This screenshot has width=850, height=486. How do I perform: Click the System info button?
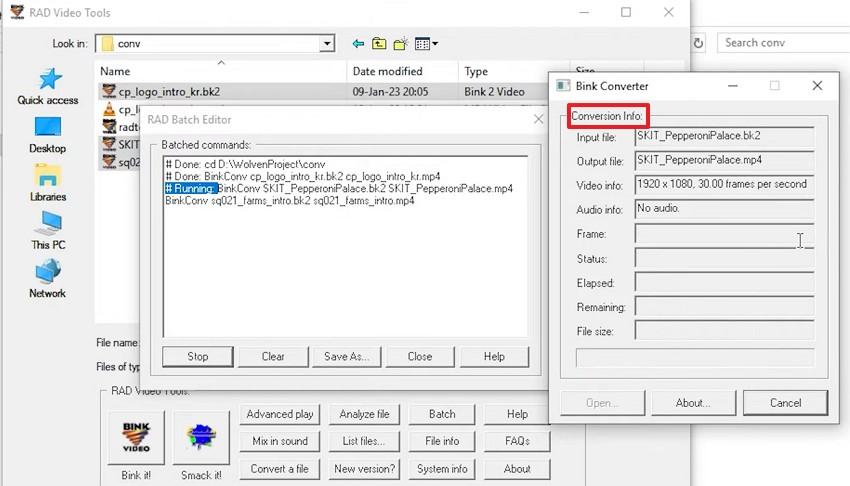[x=442, y=469]
